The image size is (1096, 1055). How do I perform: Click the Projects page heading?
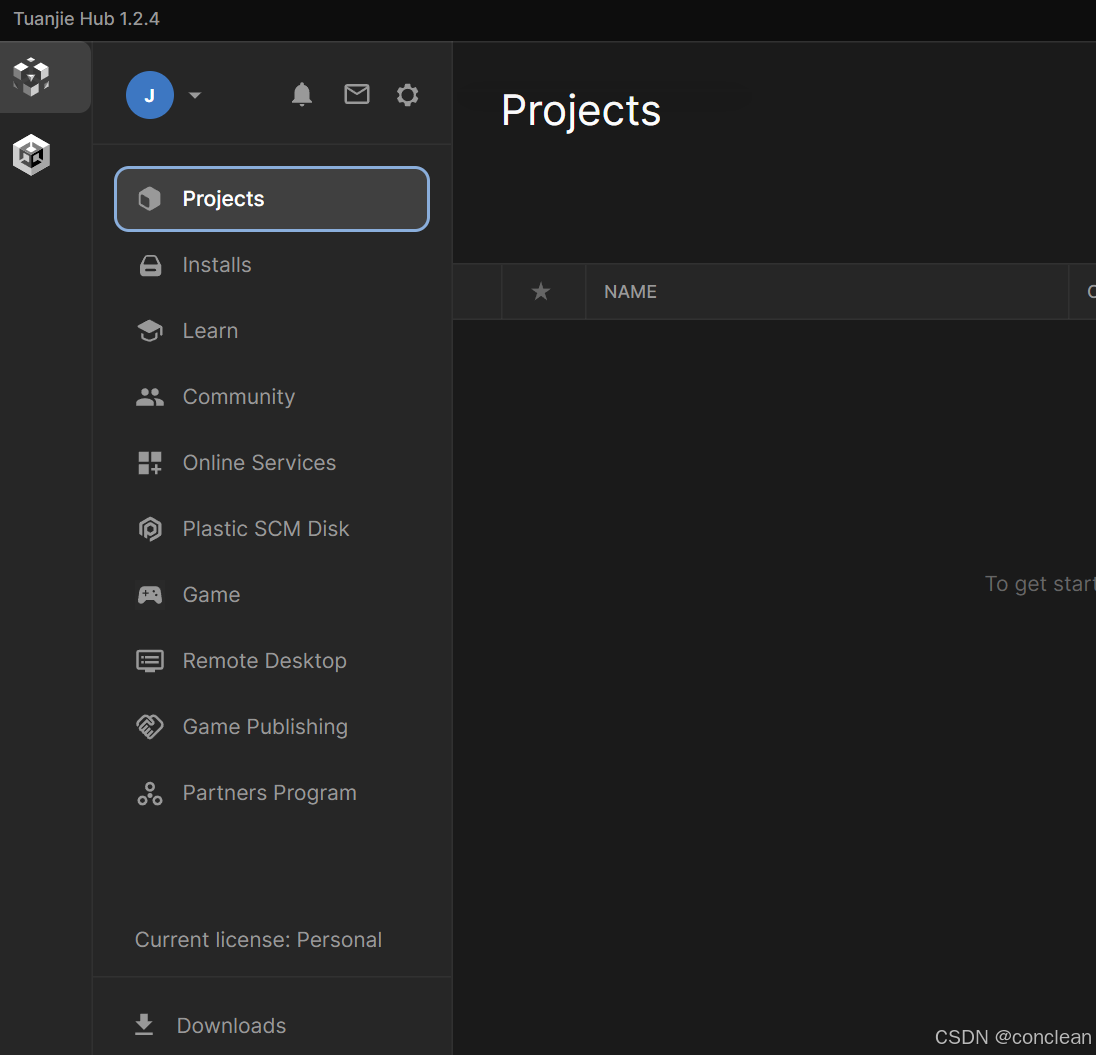click(581, 110)
